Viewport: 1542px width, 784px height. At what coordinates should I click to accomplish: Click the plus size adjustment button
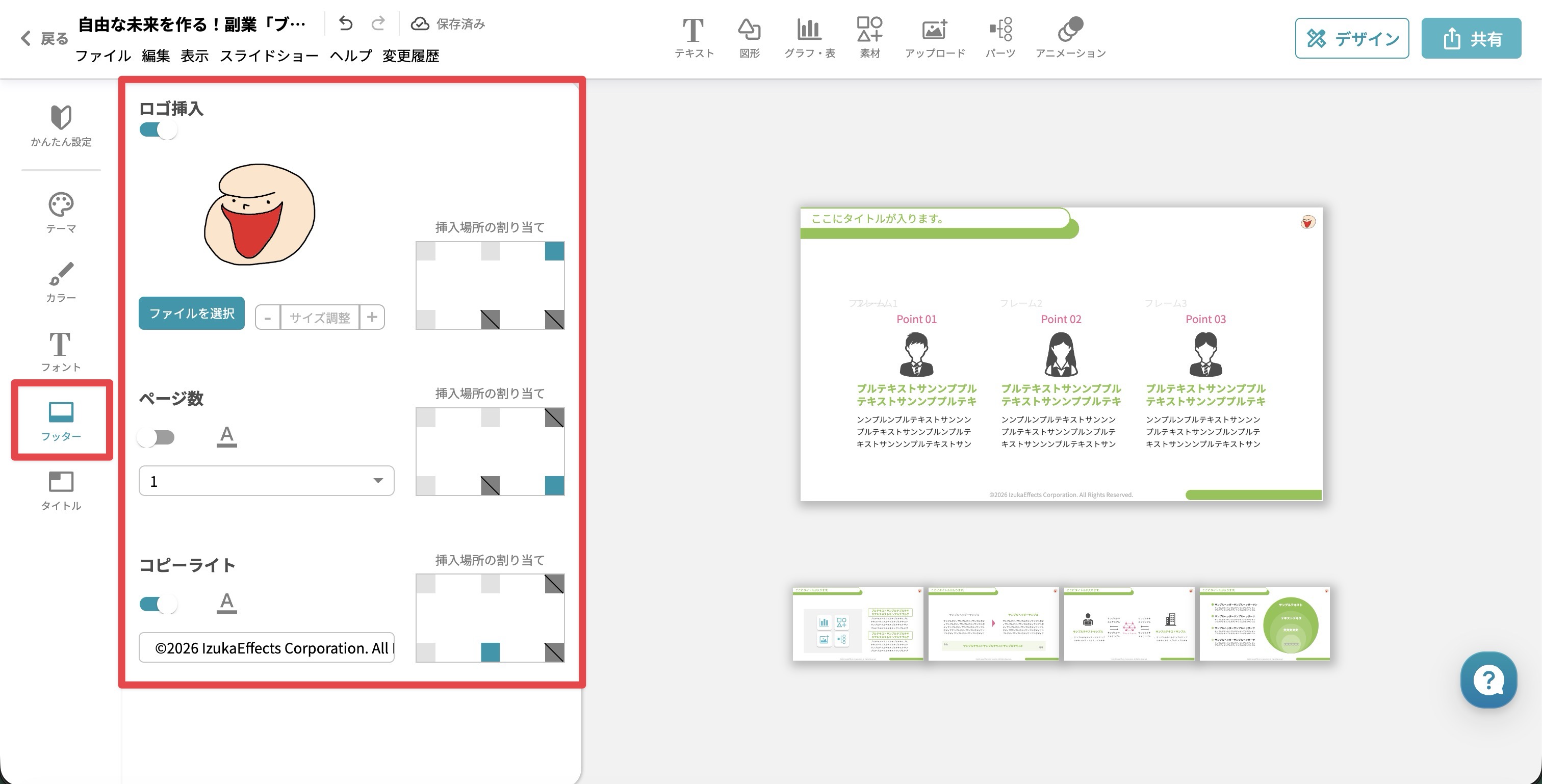[x=372, y=317]
